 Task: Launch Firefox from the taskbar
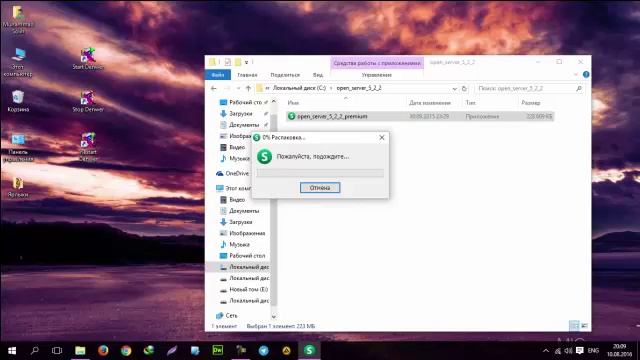[x=103, y=351]
